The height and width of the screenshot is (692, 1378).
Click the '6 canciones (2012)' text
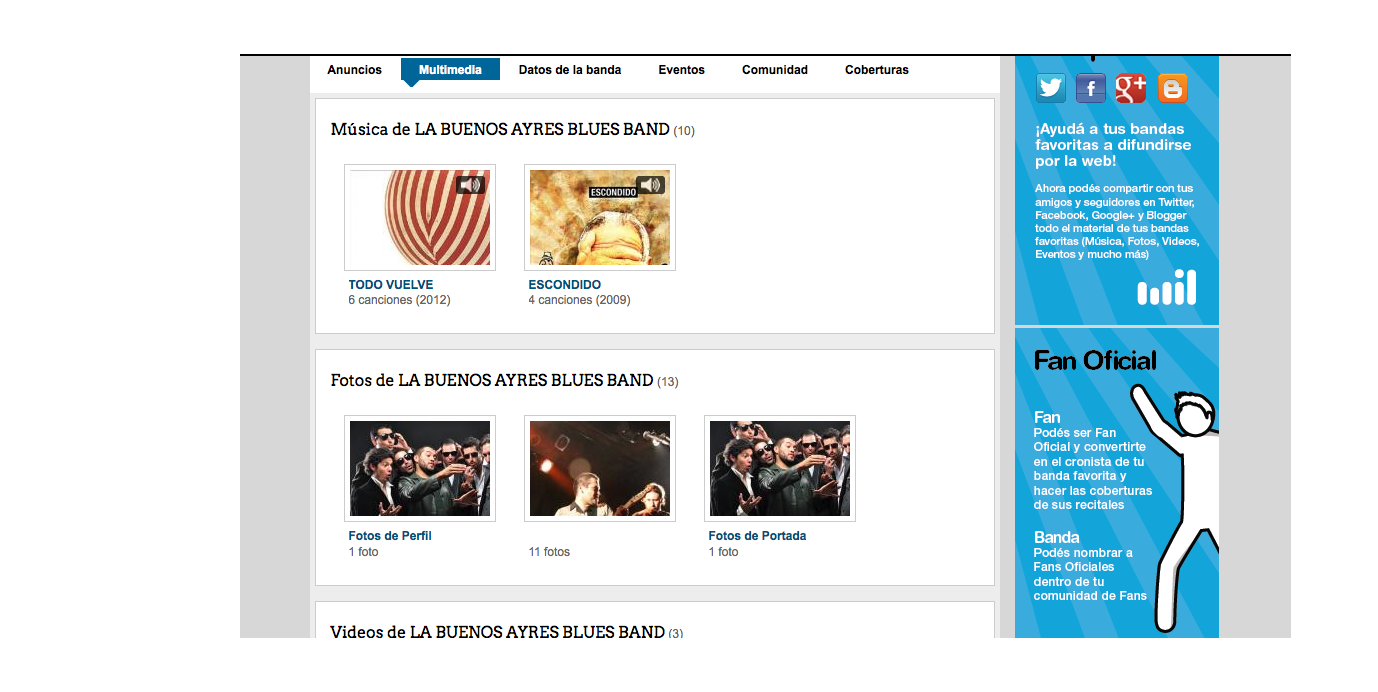point(399,300)
